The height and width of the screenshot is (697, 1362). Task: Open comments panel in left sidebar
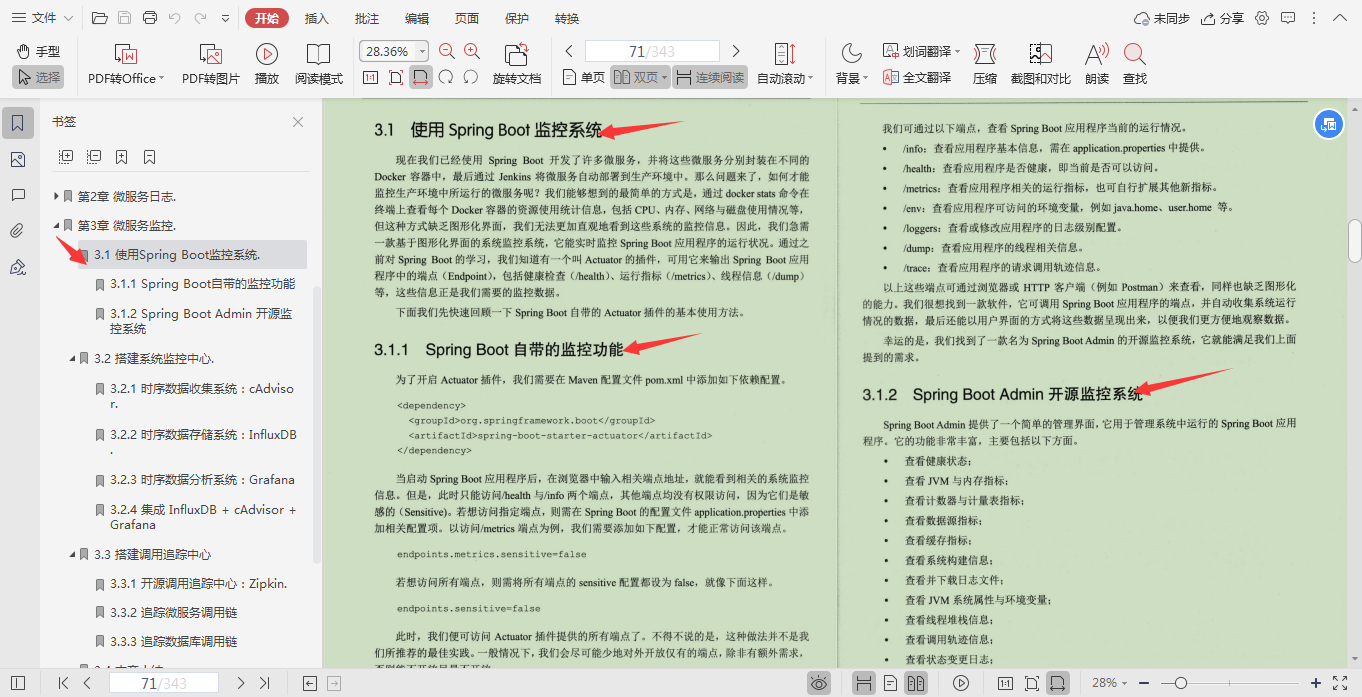(x=18, y=195)
